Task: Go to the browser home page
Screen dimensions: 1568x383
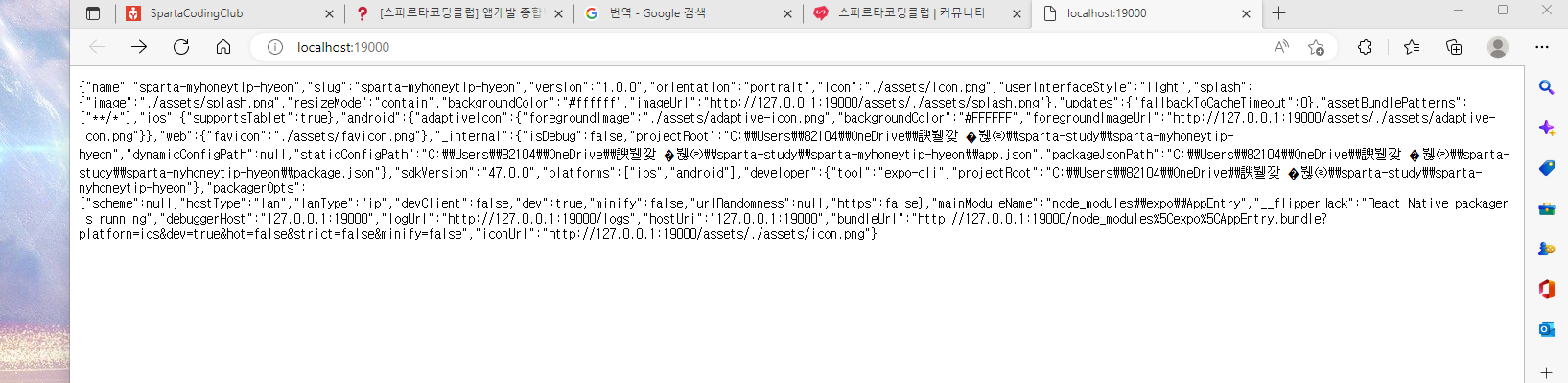Action: [x=223, y=47]
